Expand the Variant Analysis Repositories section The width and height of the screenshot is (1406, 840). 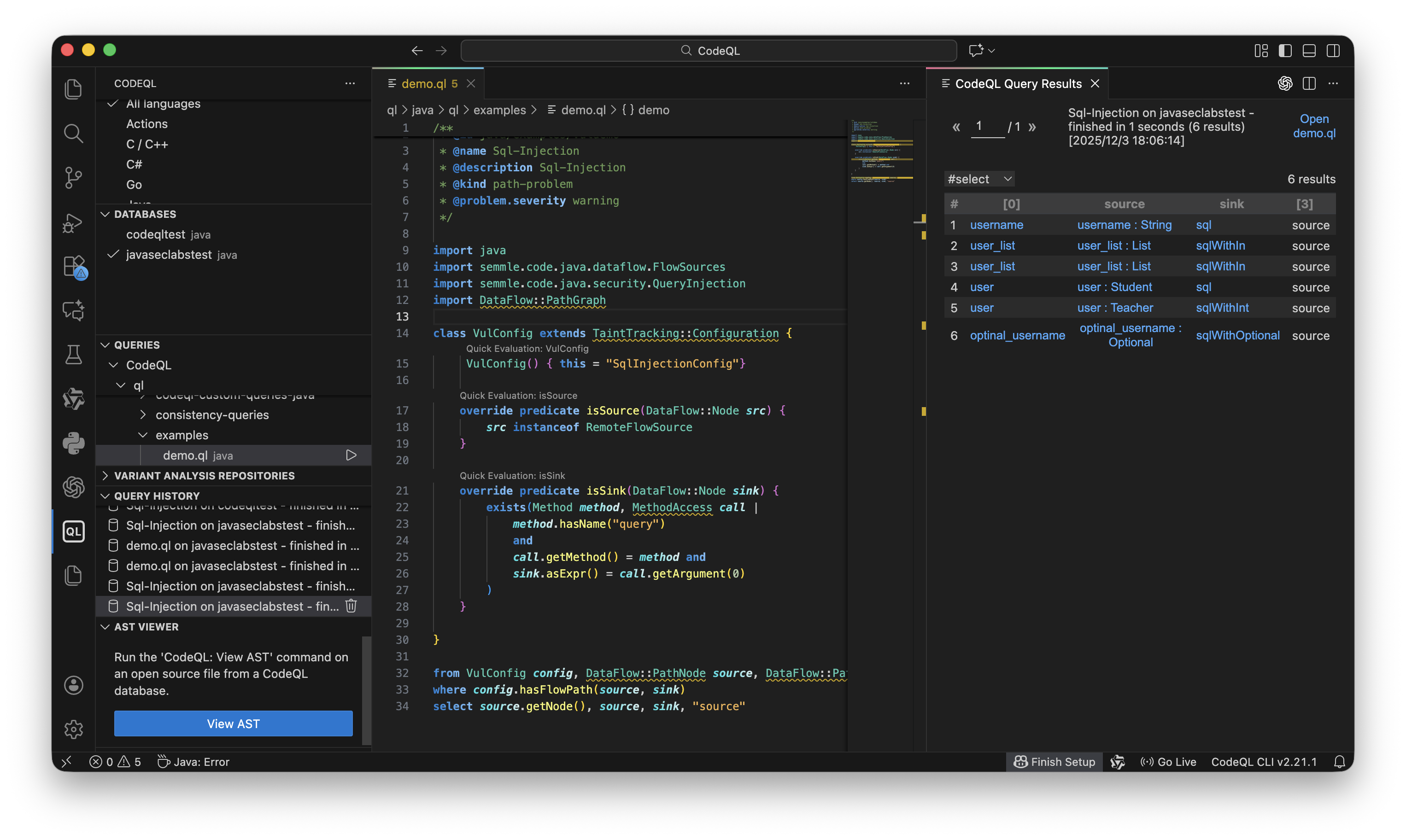[205, 475]
